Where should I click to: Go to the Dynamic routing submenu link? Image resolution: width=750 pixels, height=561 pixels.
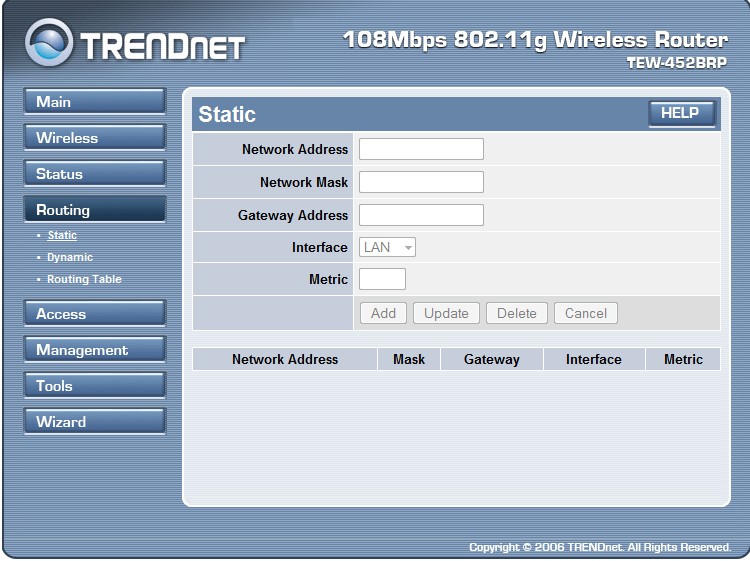click(70, 257)
